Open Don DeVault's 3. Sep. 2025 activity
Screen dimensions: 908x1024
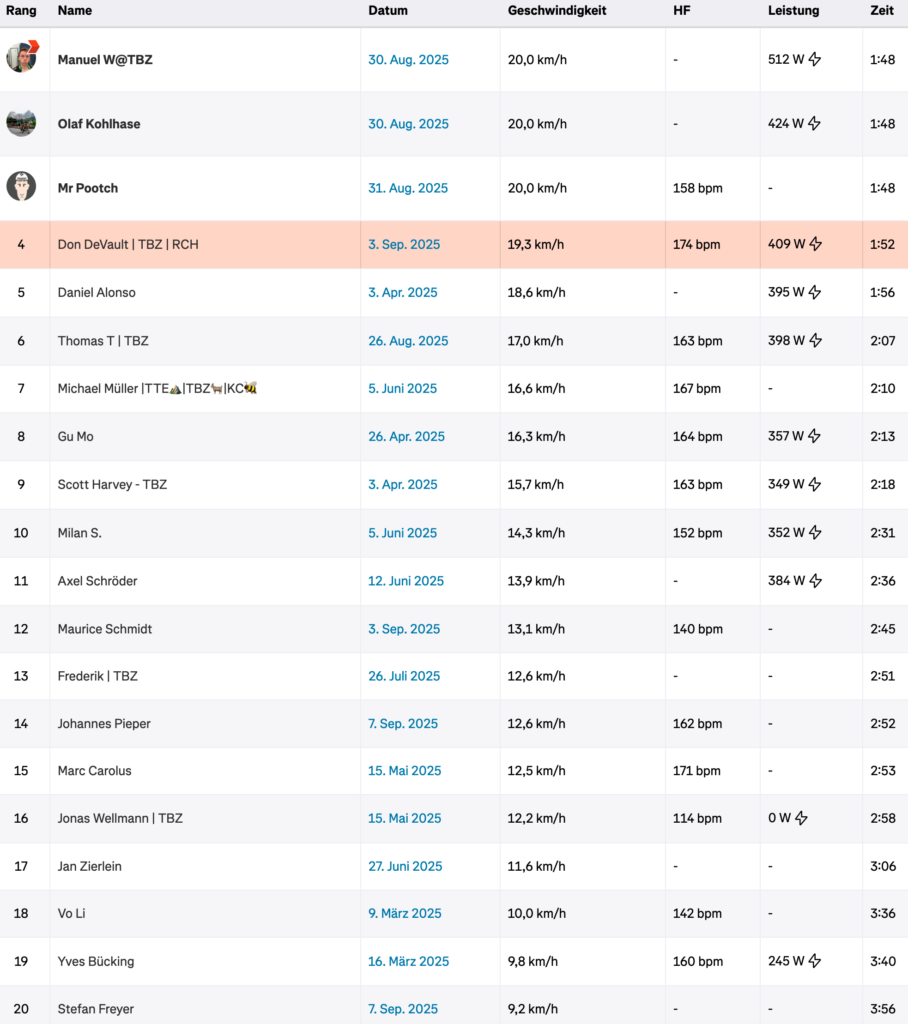tap(404, 244)
